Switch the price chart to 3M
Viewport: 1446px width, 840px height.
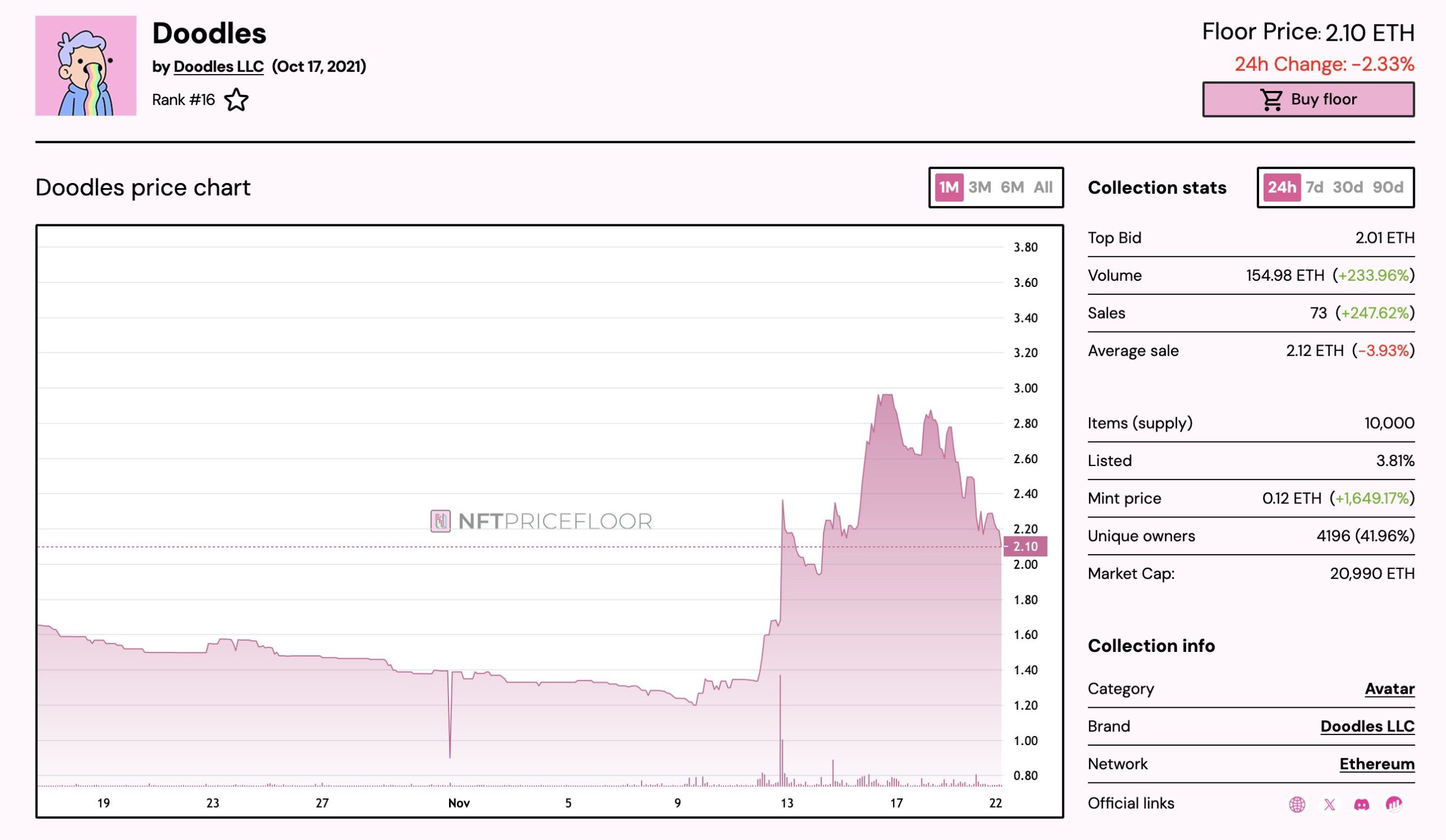pyautogui.click(x=979, y=187)
